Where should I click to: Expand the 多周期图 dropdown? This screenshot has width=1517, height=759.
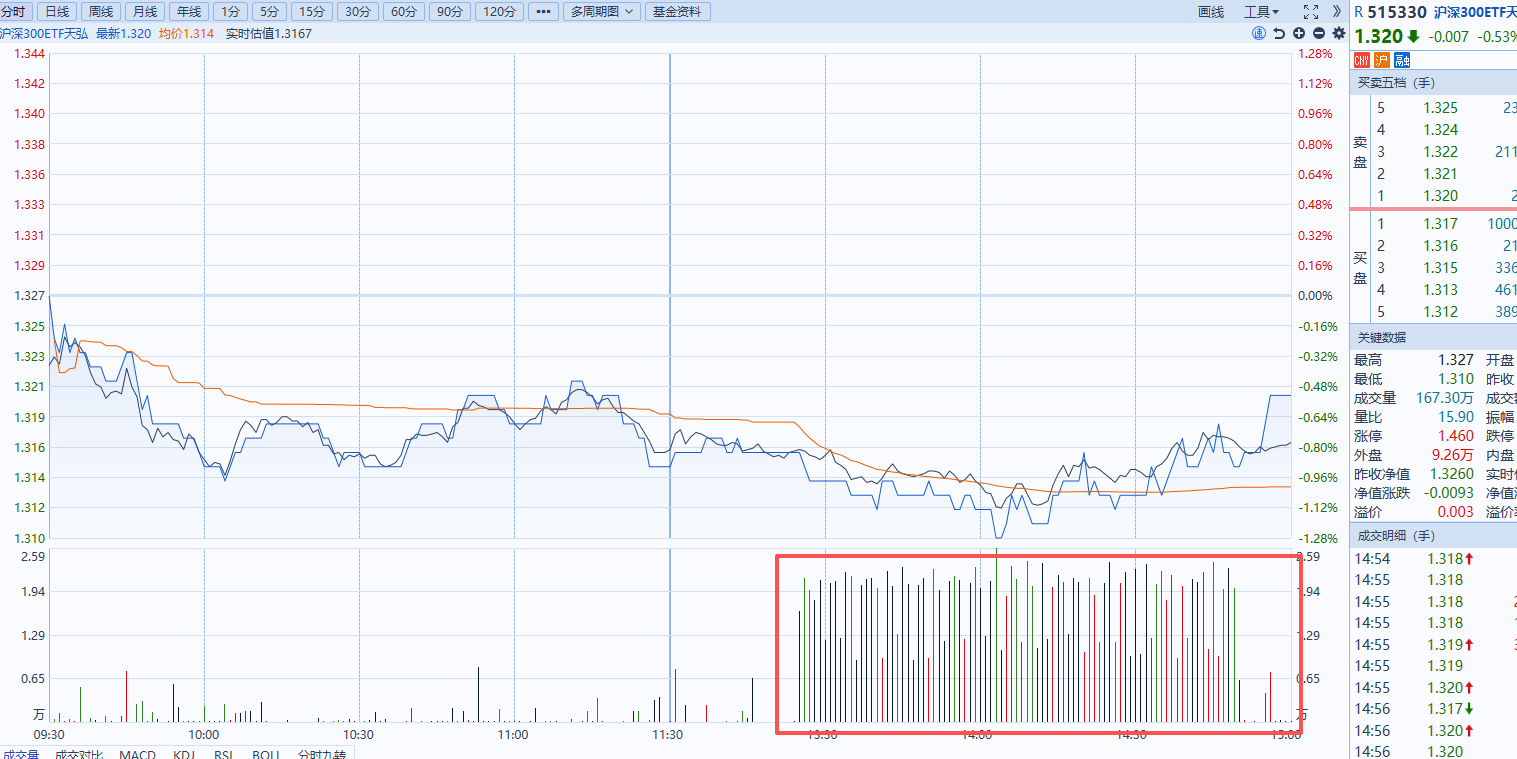(601, 12)
